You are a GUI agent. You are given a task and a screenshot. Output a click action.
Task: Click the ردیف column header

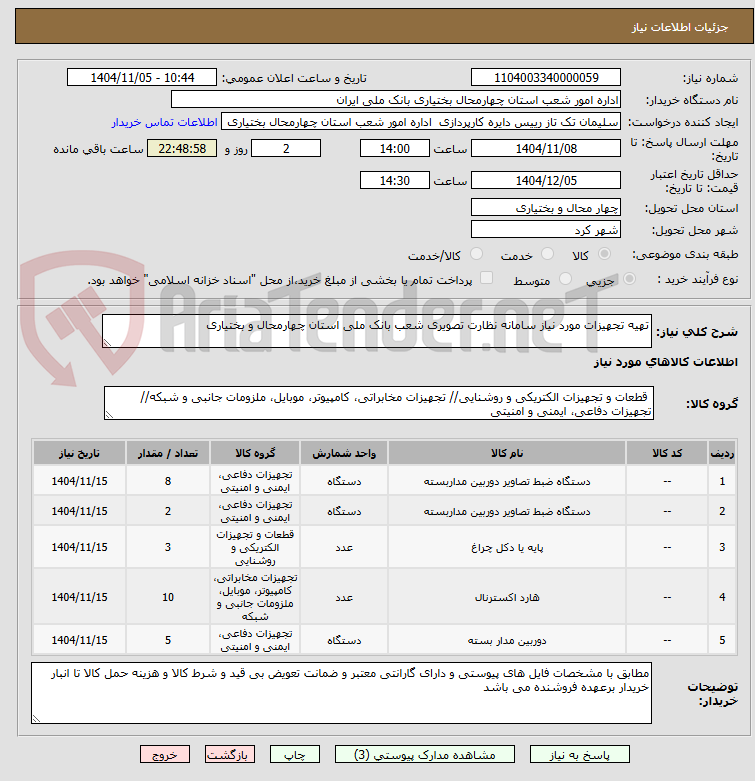[x=722, y=453]
